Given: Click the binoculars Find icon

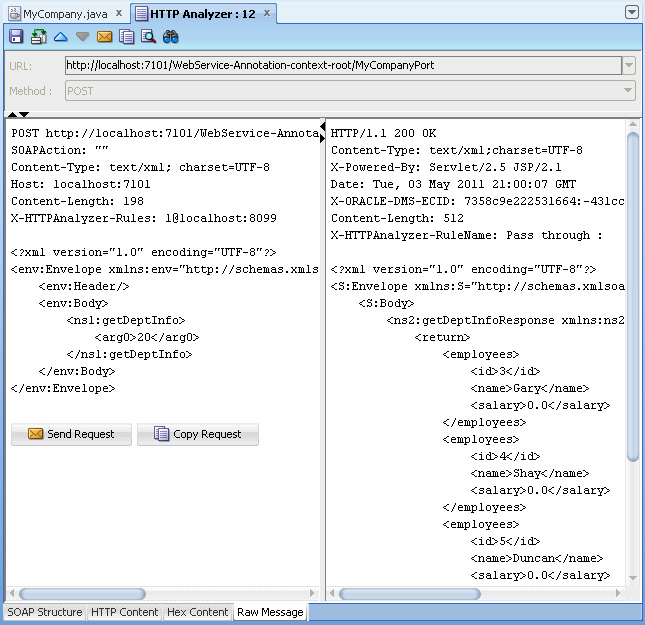Looking at the screenshot, I should 170,37.
